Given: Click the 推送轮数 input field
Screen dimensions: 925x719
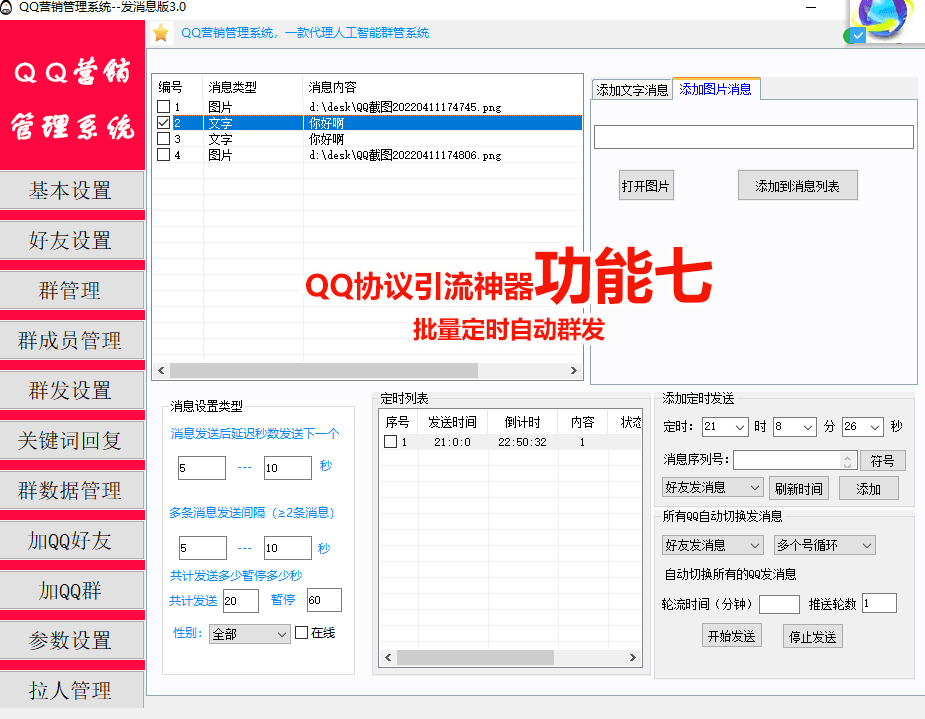Looking at the screenshot, I should click(880, 603).
